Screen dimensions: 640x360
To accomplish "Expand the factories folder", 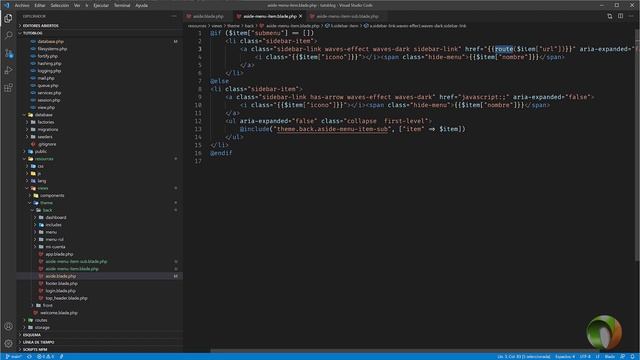I will pos(46,122).
